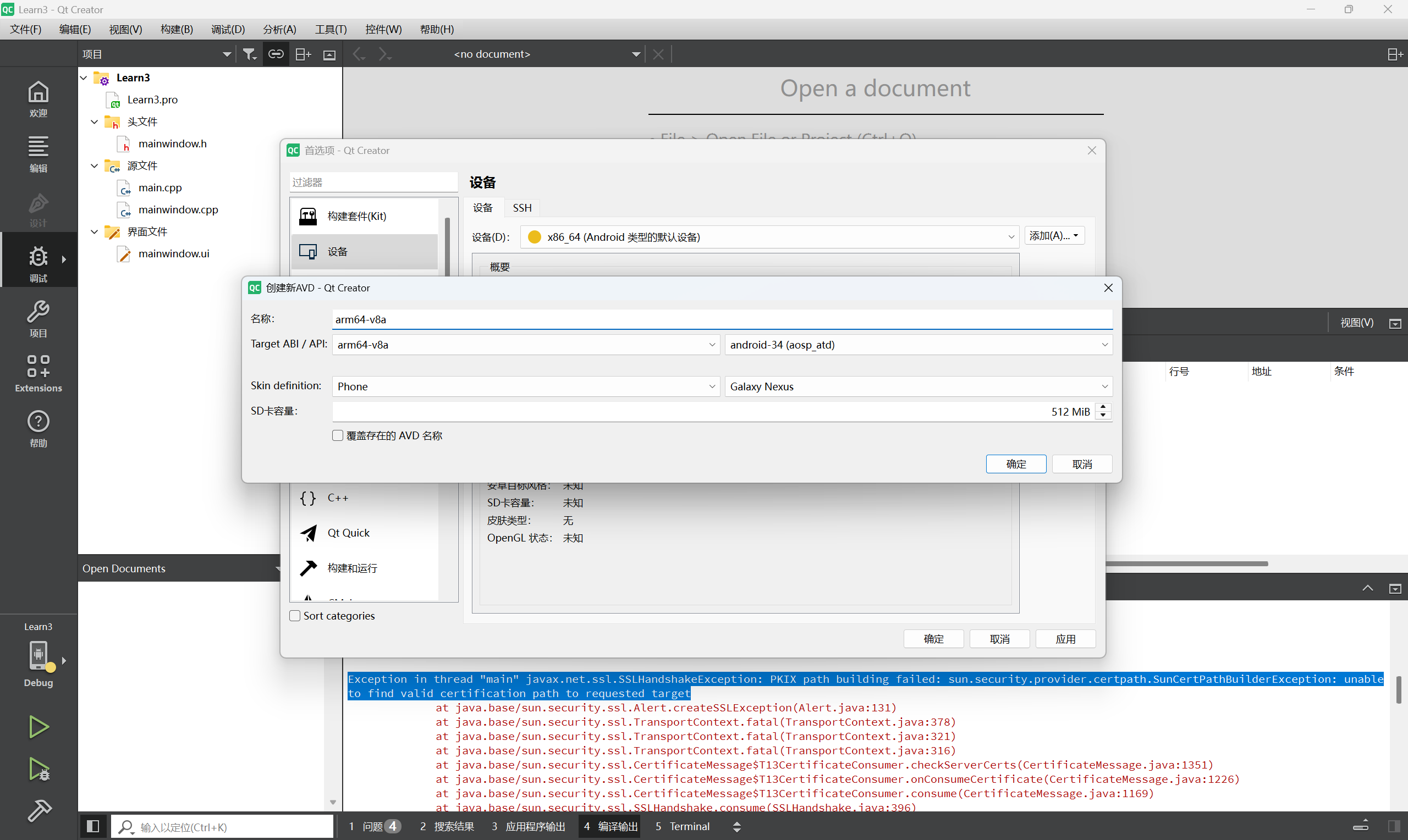Select the Qt Quick preferences category
Viewport: 1408px width, 840px height.
pyautogui.click(x=365, y=533)
